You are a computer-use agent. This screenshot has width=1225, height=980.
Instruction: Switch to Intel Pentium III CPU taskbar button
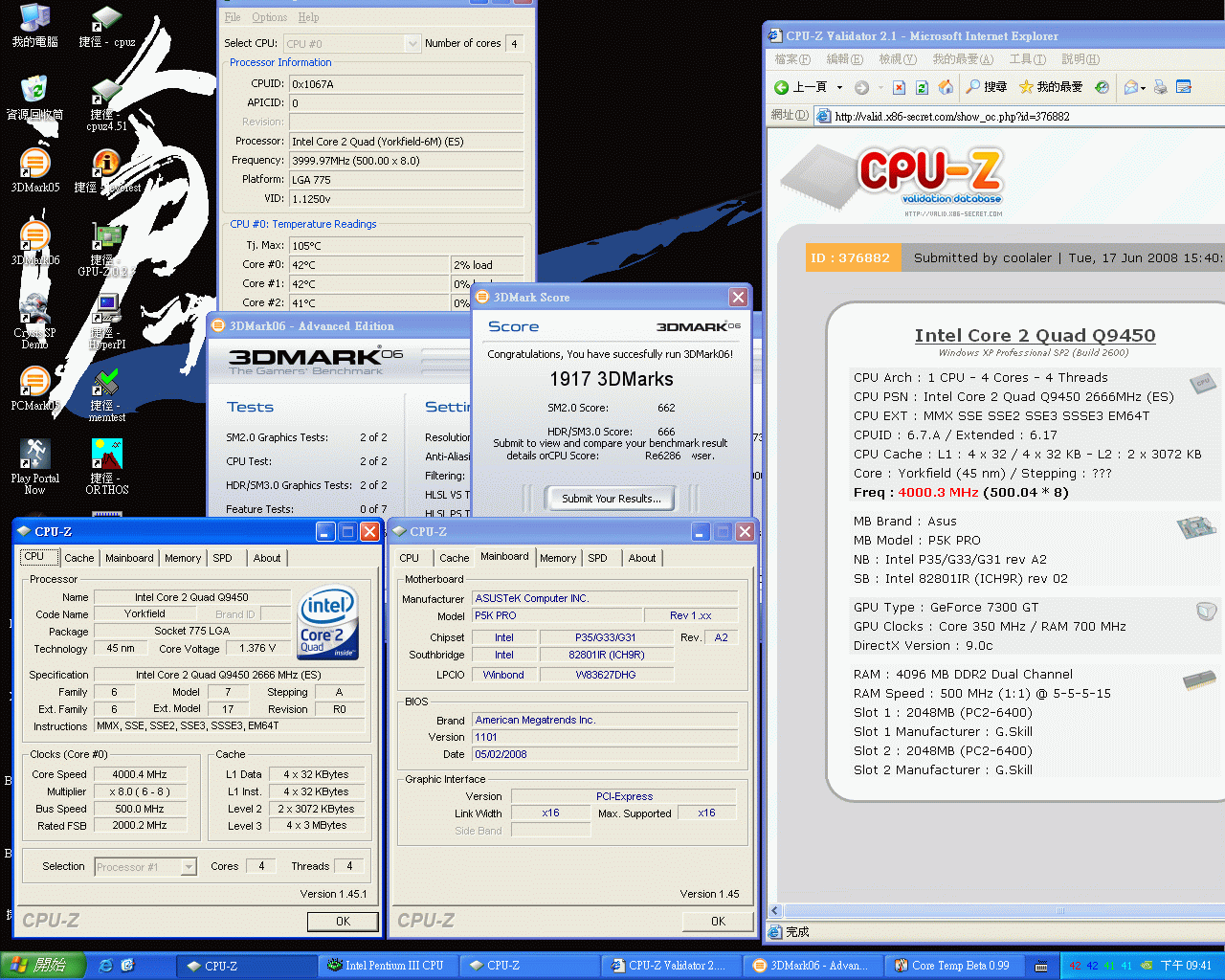tap(388, 966)
